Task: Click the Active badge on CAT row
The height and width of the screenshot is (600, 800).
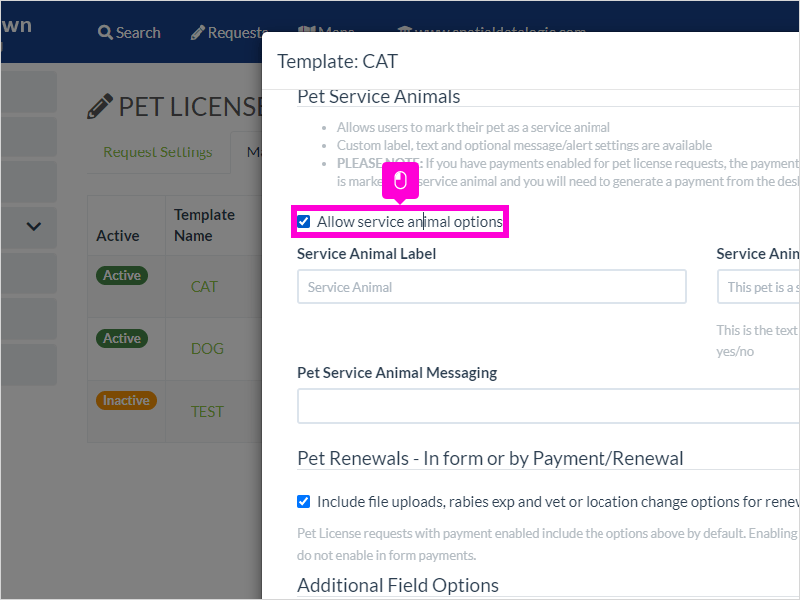Action: point(122,276)
